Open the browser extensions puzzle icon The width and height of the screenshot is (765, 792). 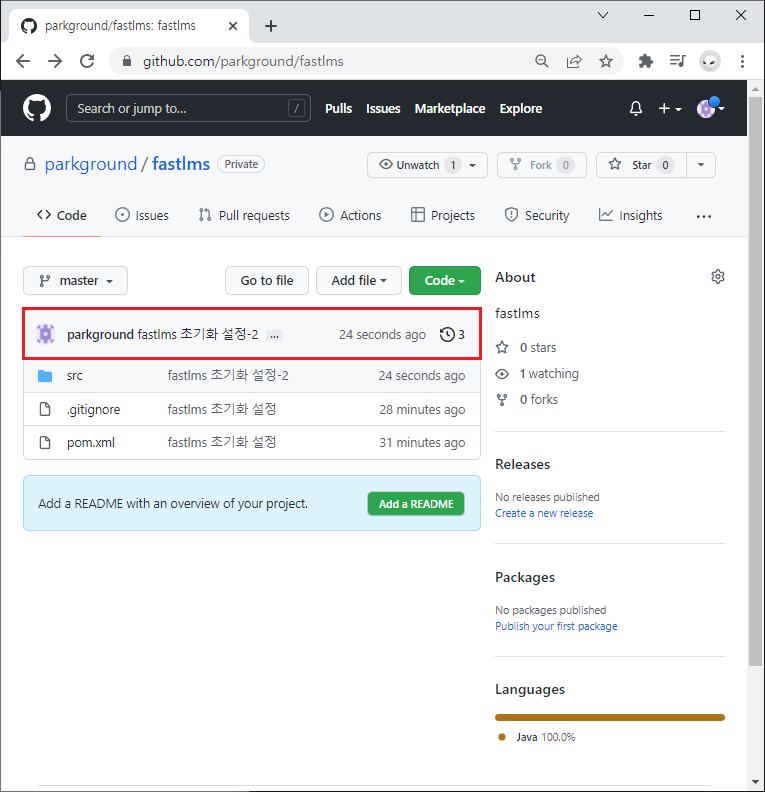[x=645, y=61]
